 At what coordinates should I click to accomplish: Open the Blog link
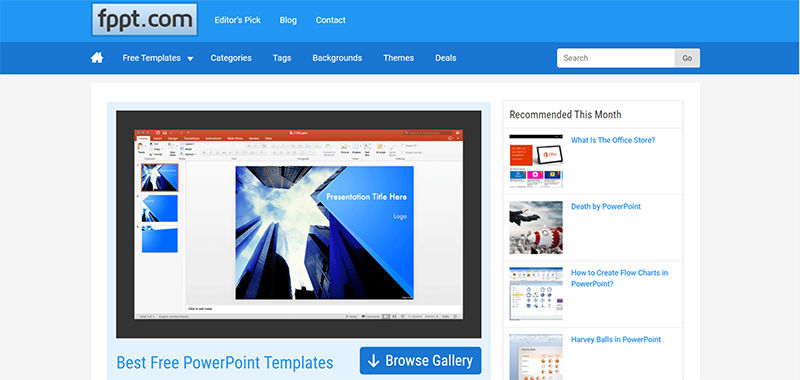click(288, 20)
